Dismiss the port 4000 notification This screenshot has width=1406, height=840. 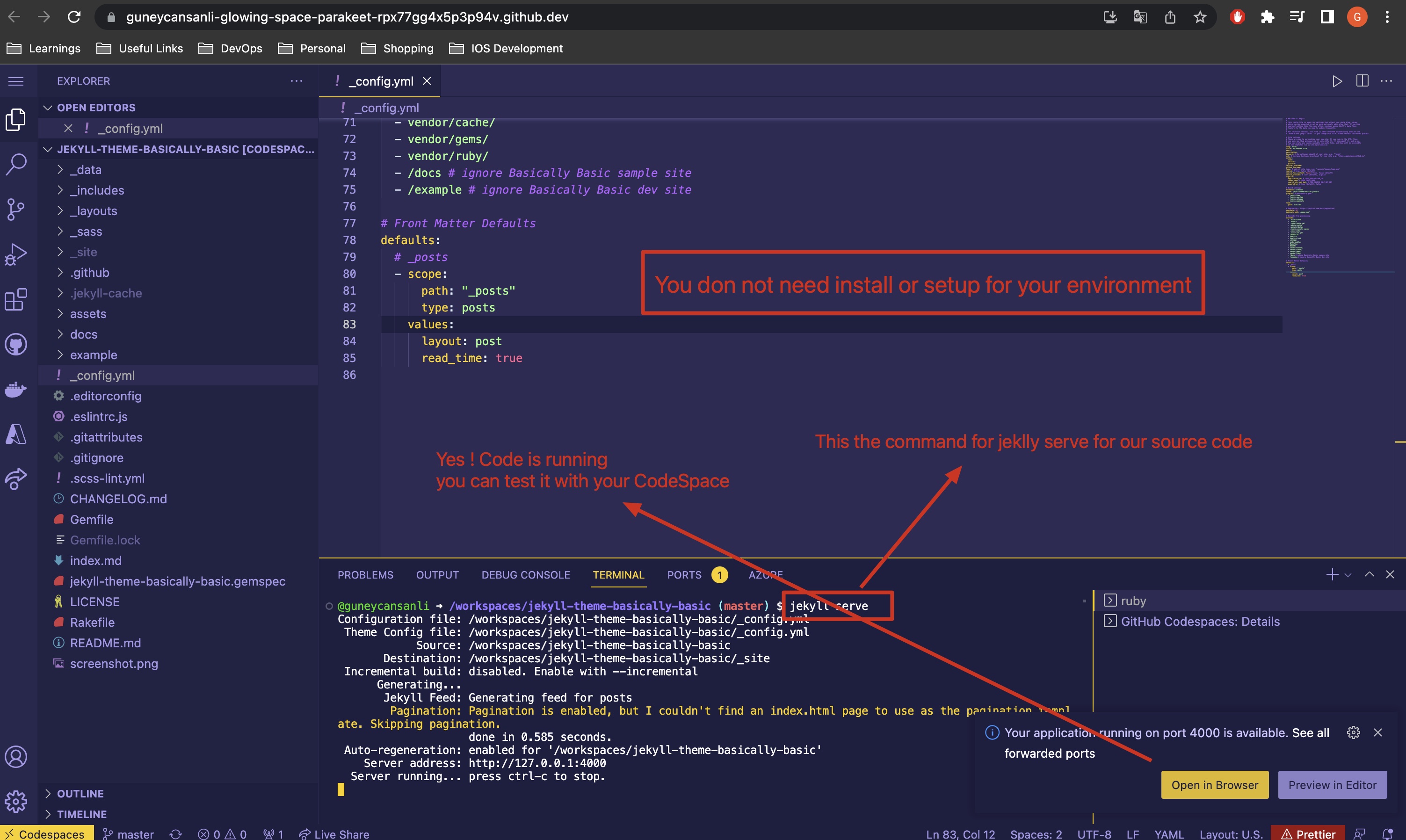(1378, 732)
